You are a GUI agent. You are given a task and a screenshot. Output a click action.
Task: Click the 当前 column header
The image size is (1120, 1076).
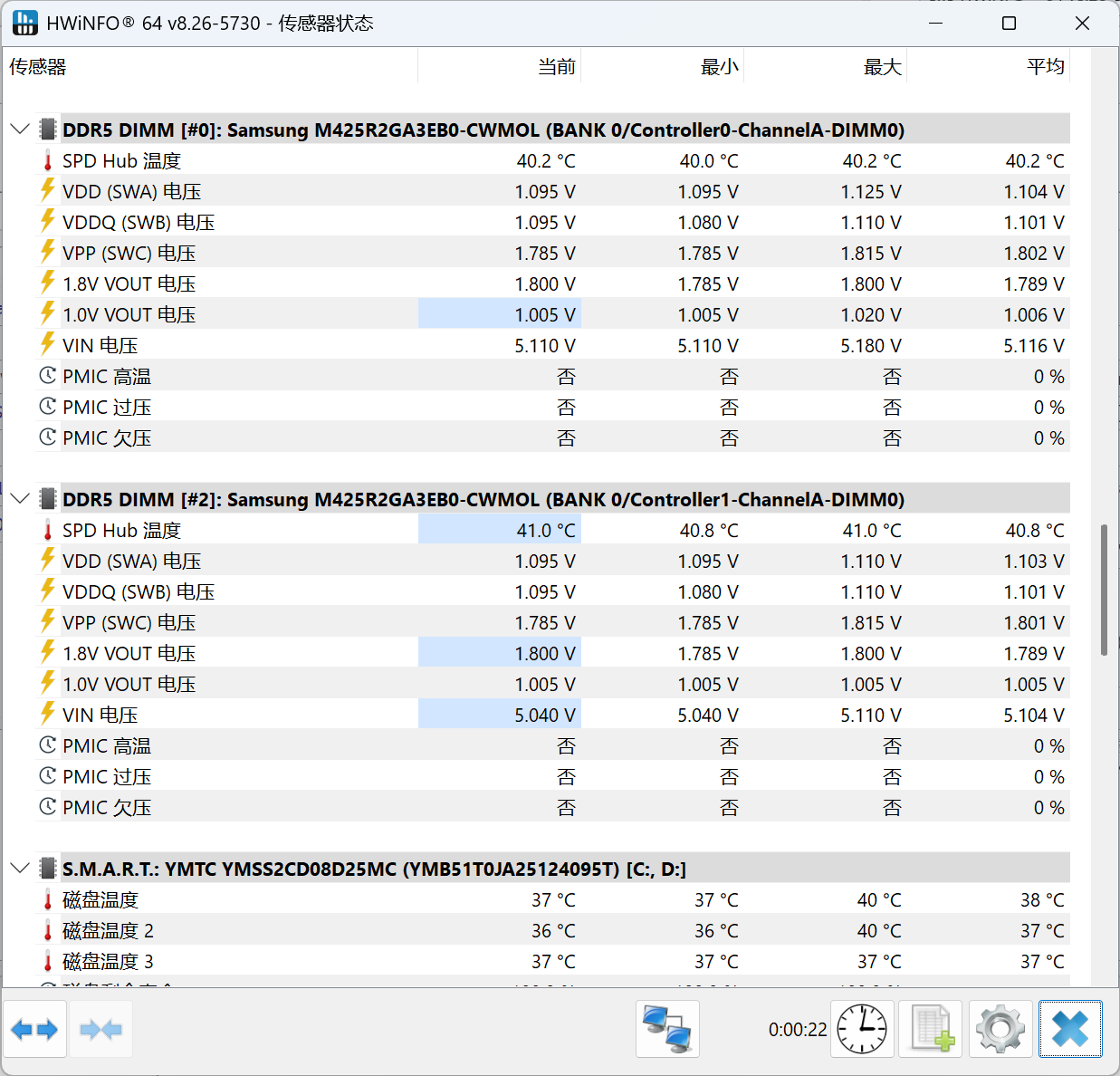click(x=500, y=66)
